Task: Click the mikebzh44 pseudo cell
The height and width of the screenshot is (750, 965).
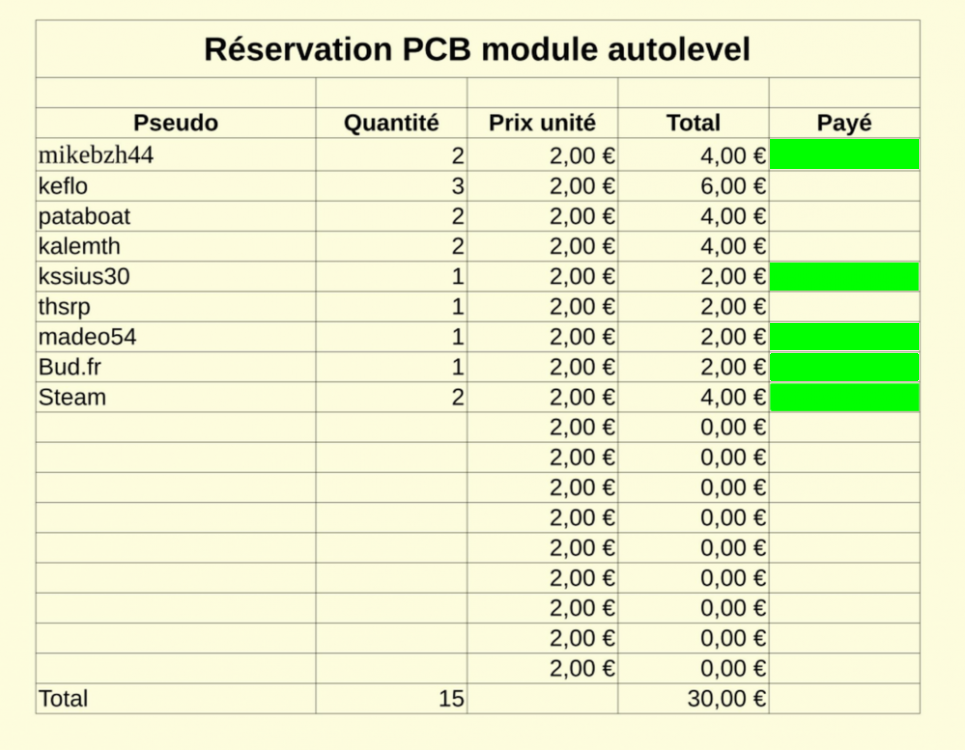Action: 96,155
